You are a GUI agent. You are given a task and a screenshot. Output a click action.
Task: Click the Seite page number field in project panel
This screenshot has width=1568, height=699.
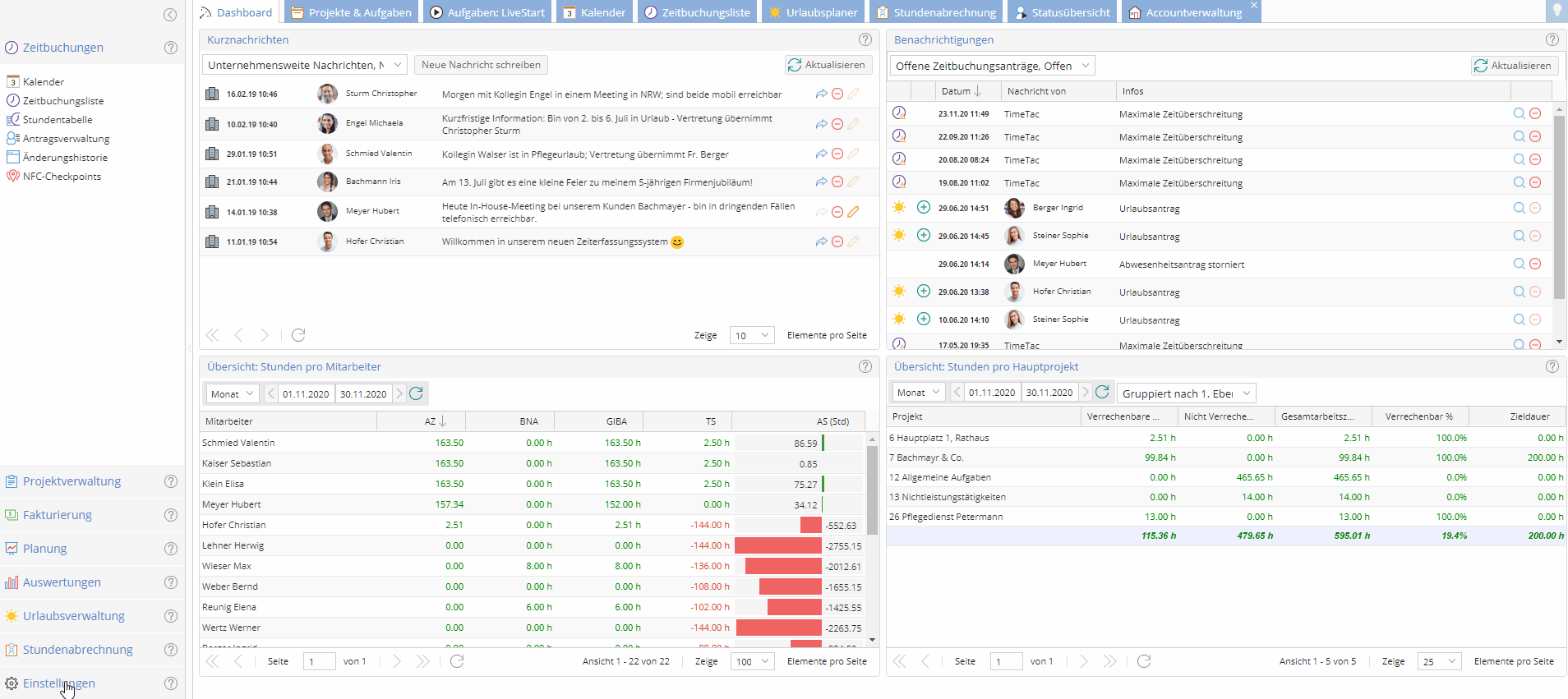pyautogui.click(x=1005, y=661)
